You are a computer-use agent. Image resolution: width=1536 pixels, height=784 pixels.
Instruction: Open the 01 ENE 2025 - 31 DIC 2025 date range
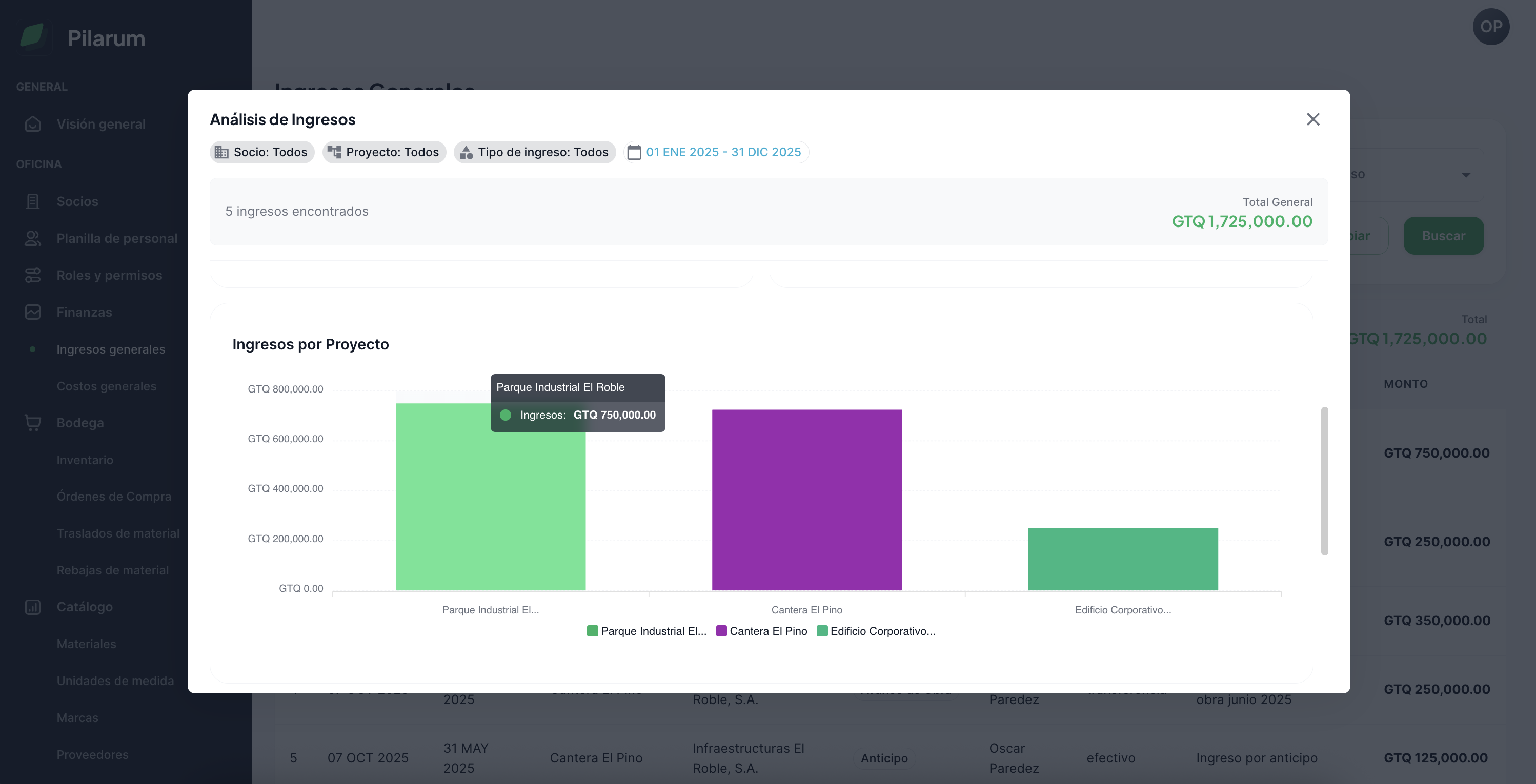click(x=723, y=153)
